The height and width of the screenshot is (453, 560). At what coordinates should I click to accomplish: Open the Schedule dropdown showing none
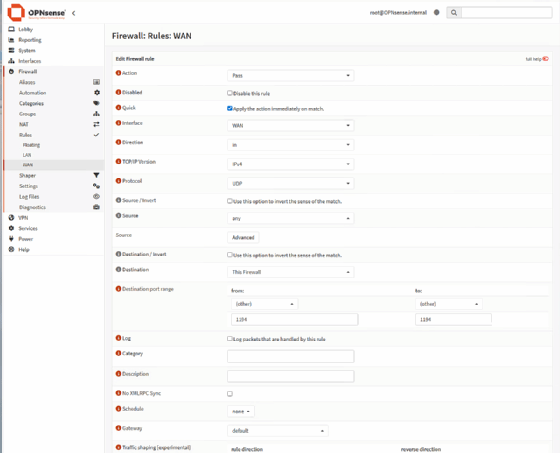[241, 412]
